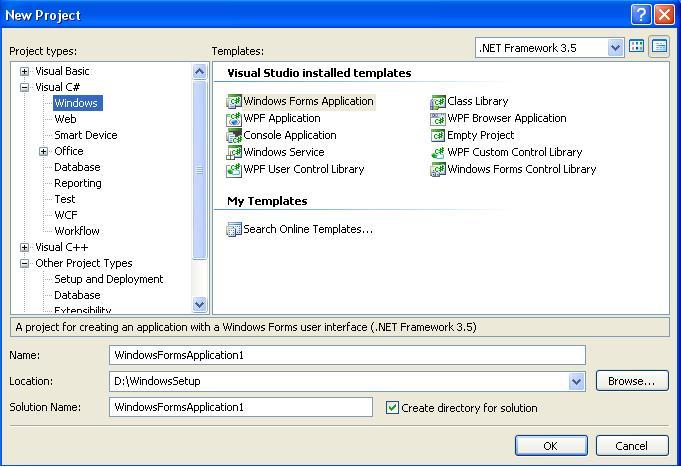Collapse the Other Project Types node
Image resolution: width=681 pixels, height=467 pixels.
(x=25, y=263)
